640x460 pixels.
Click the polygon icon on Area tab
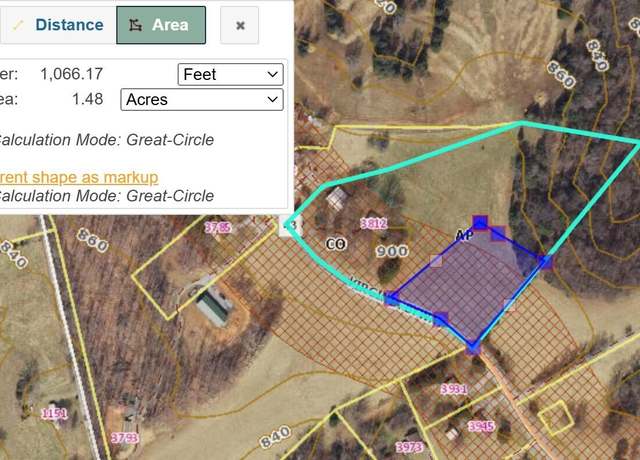(136, 25)
